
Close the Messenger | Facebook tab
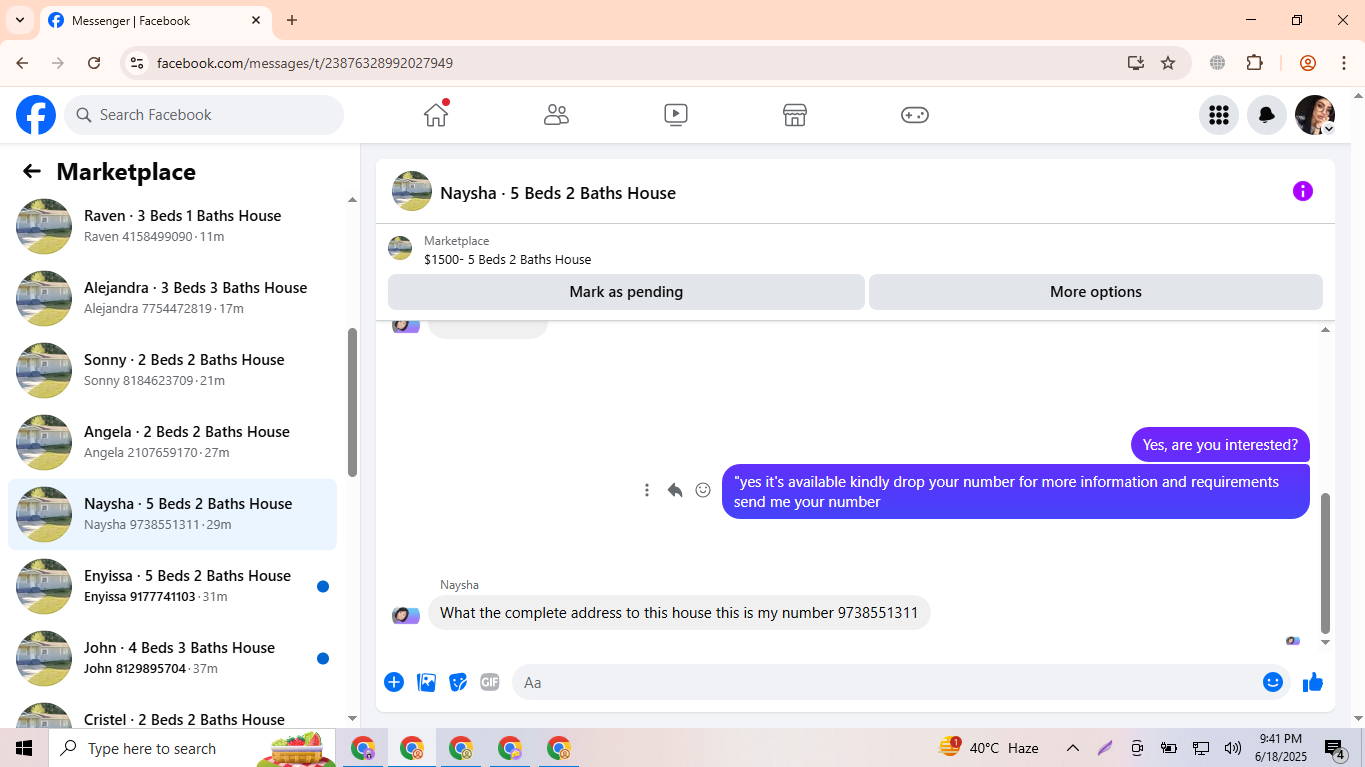(256, 20)
